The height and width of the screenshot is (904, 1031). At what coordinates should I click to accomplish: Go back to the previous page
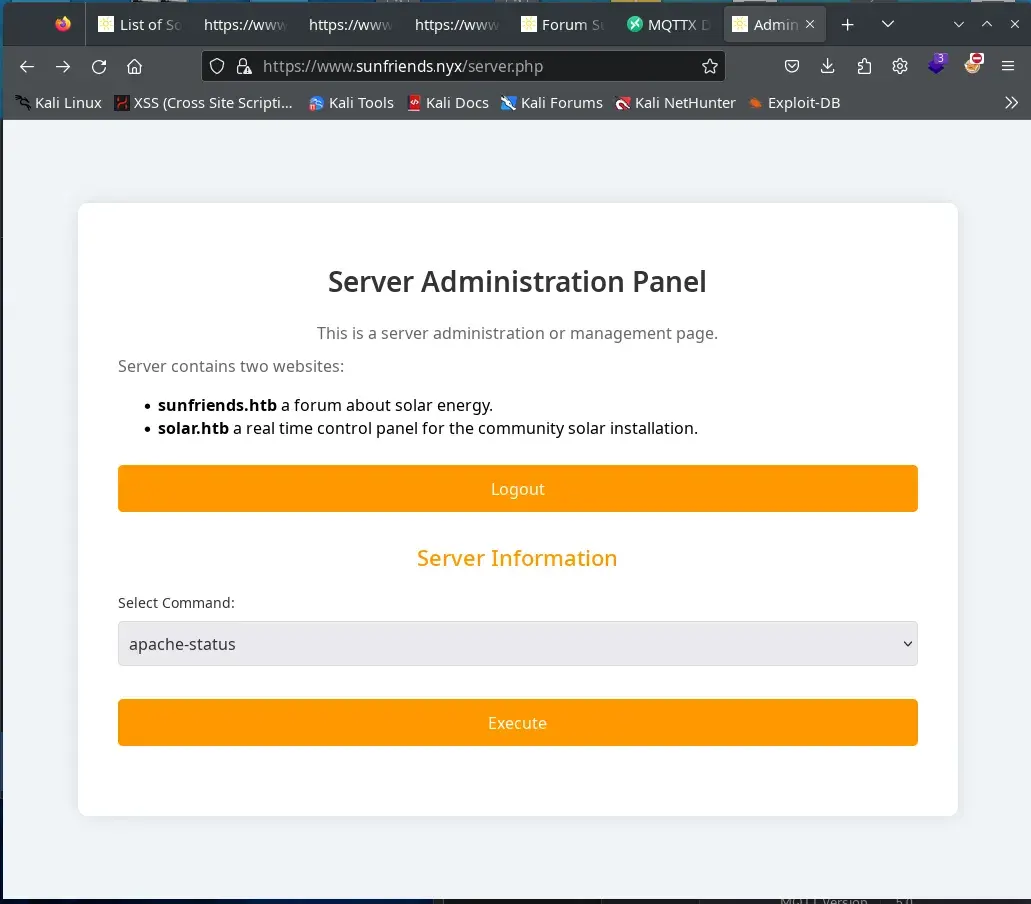click(x=27, y=66)
